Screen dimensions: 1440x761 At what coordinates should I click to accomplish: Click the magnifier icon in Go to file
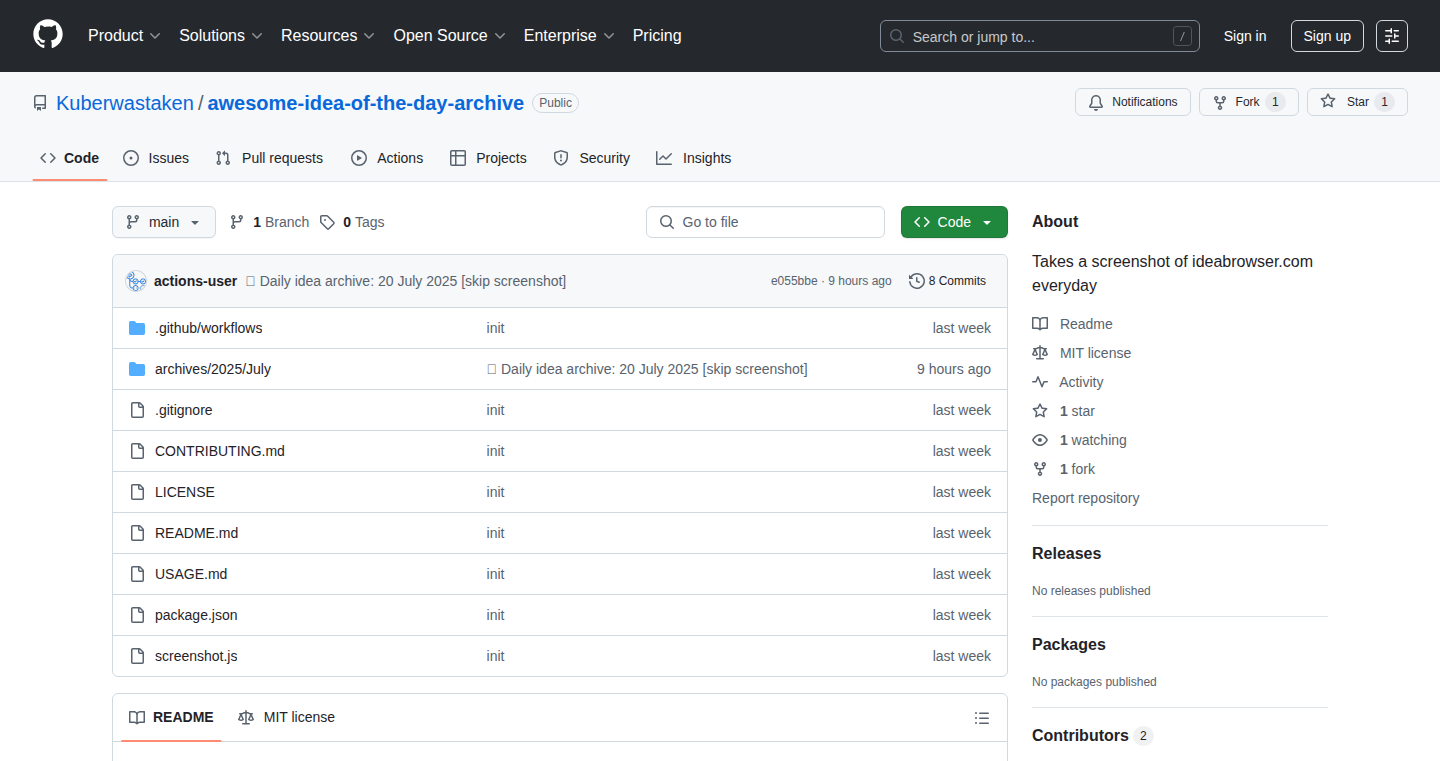click(666, 222)
